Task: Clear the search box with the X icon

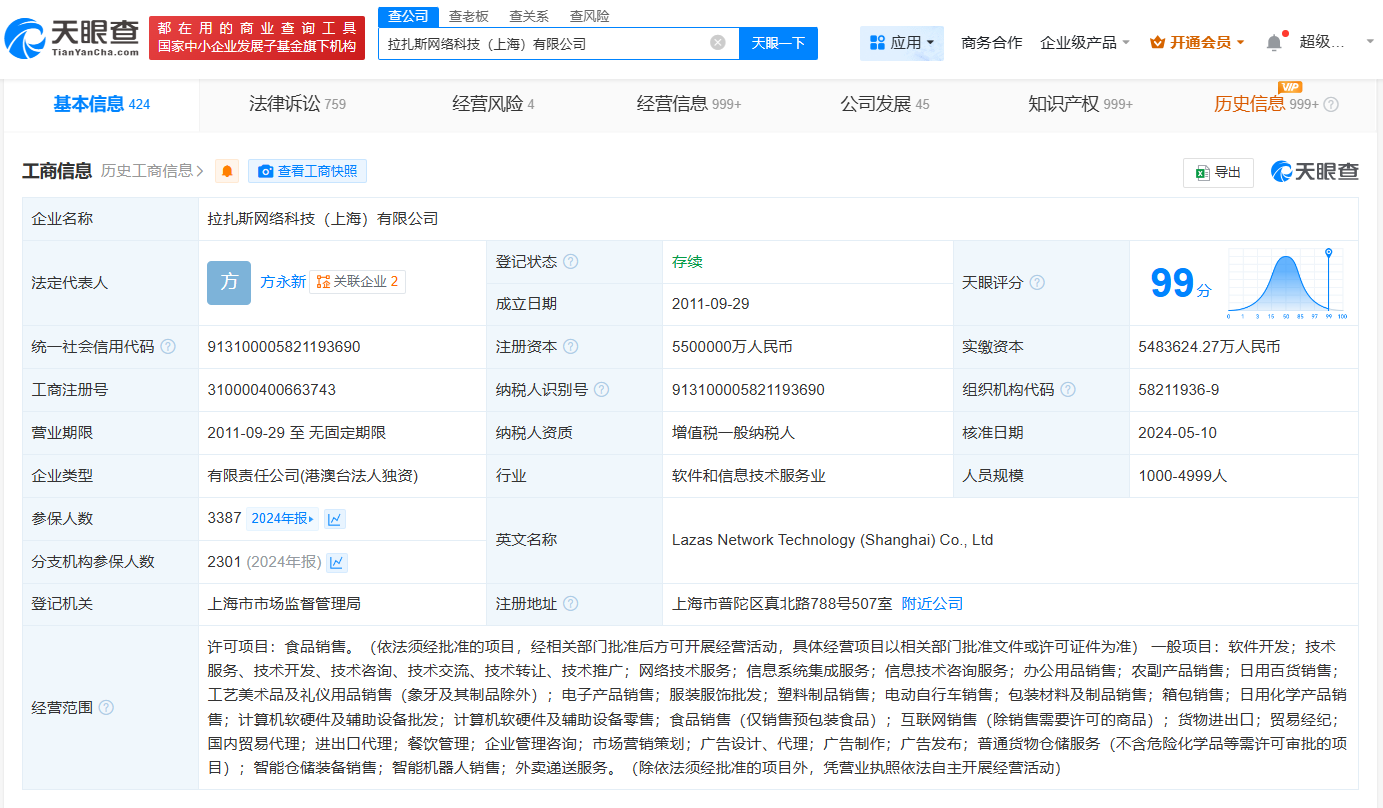Action: (x=717, y=43)
